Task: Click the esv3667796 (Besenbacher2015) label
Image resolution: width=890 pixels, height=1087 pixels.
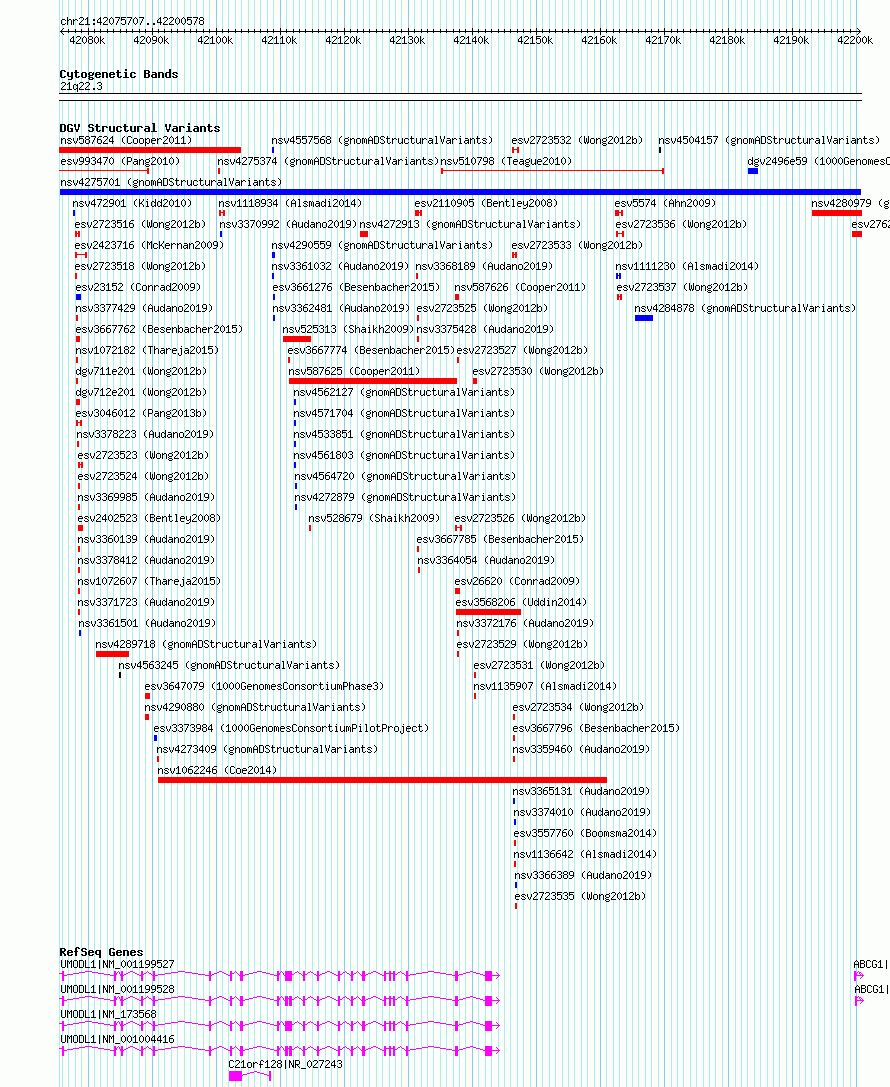Action: pos(596,728)
